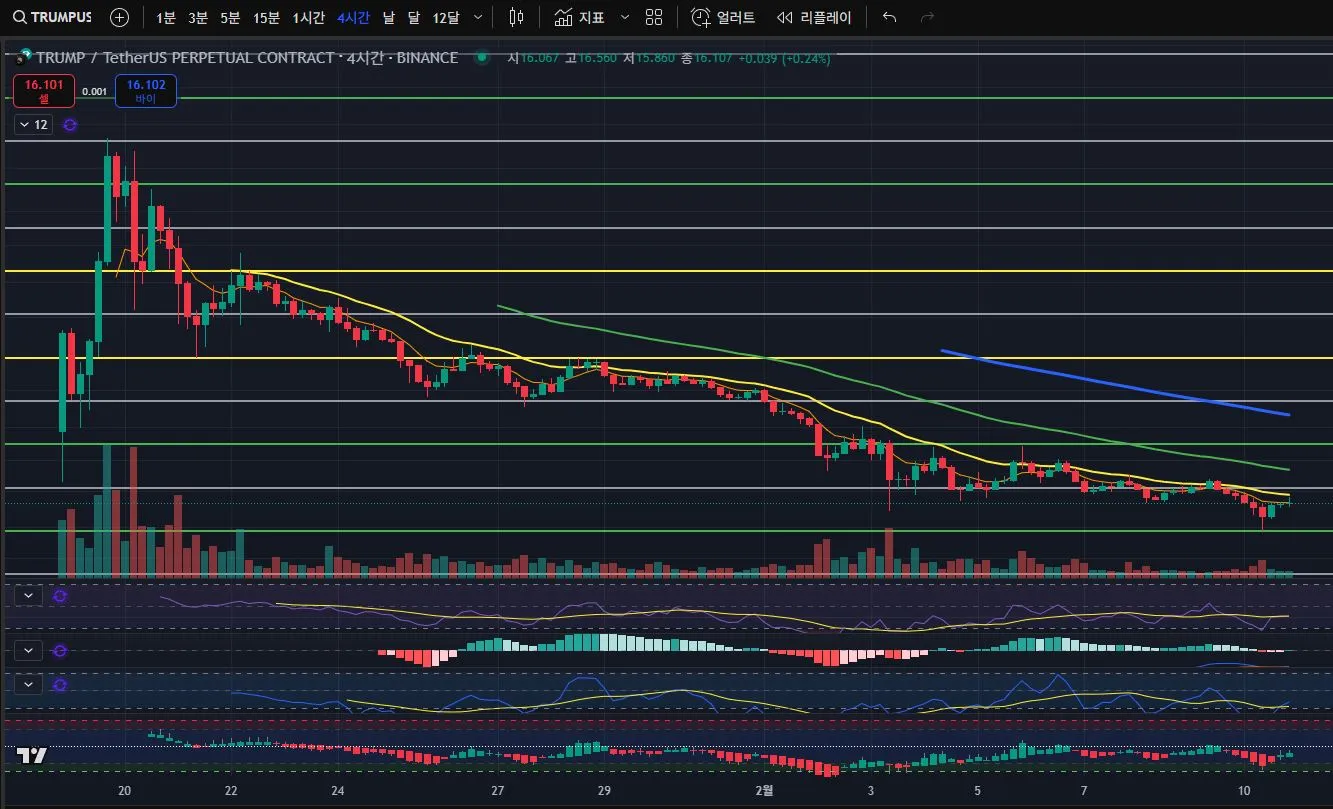
Task: Click purple icon in the first oscillator pane
Action: (59, 595)
